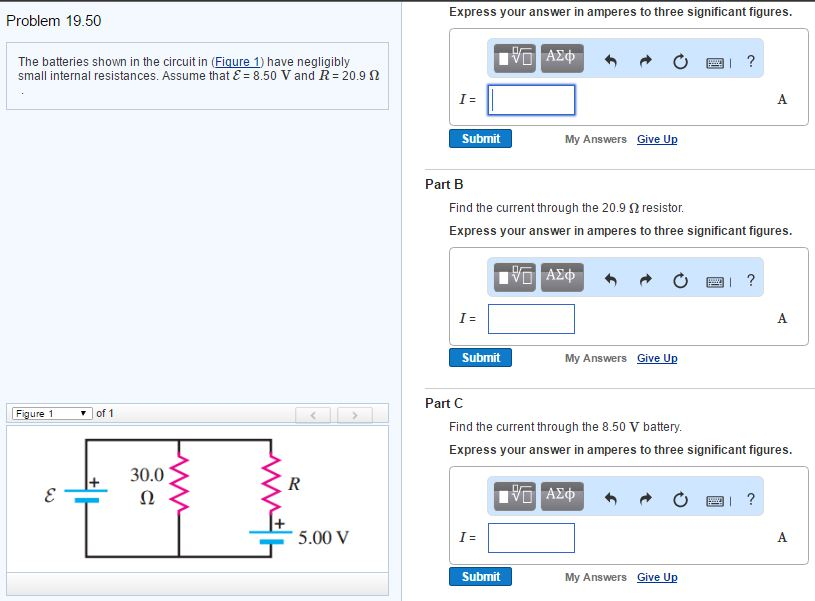The height and width of the screenshot is (601, 815).
Task: Click the next figure arrow button
Action: point(355,413)
